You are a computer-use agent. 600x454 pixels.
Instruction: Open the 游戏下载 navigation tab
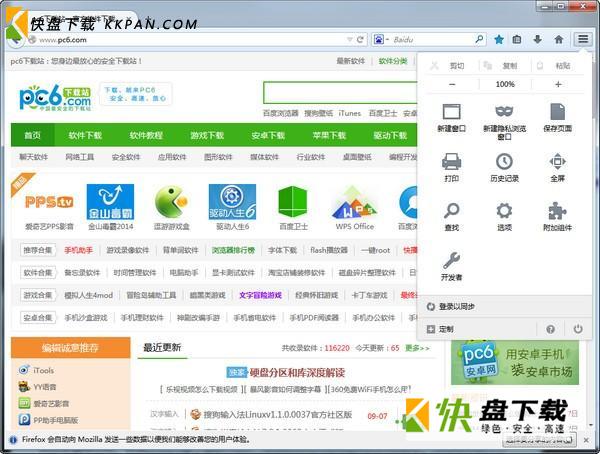click(x=207, y=135)
